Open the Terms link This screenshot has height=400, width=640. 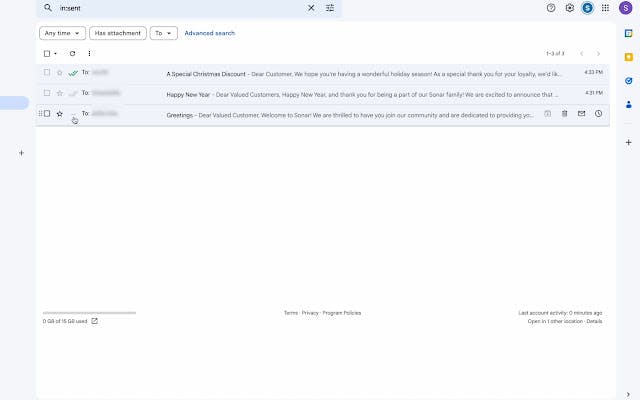(x=291, y=313)
